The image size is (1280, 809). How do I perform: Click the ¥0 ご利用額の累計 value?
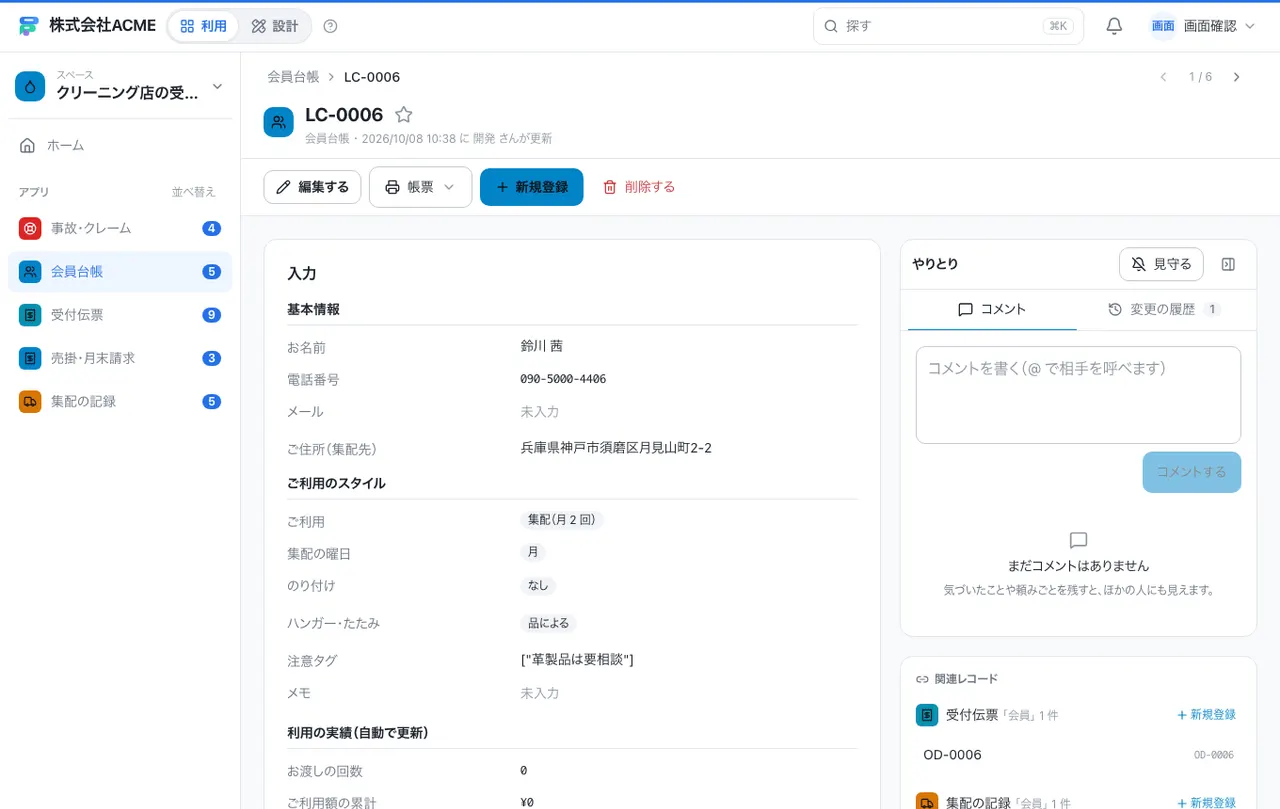point(527,802)
